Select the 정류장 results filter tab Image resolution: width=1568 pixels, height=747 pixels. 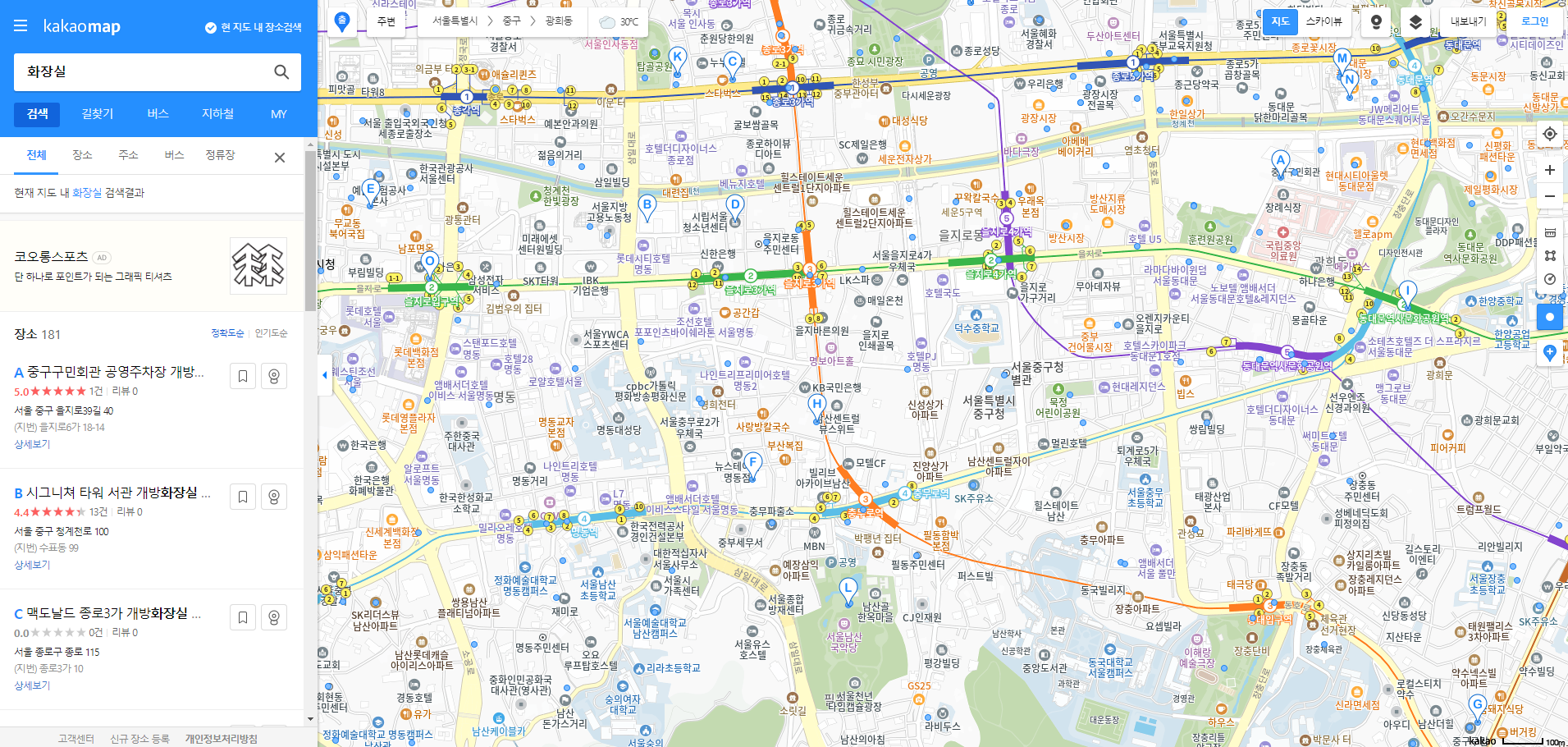220,155
